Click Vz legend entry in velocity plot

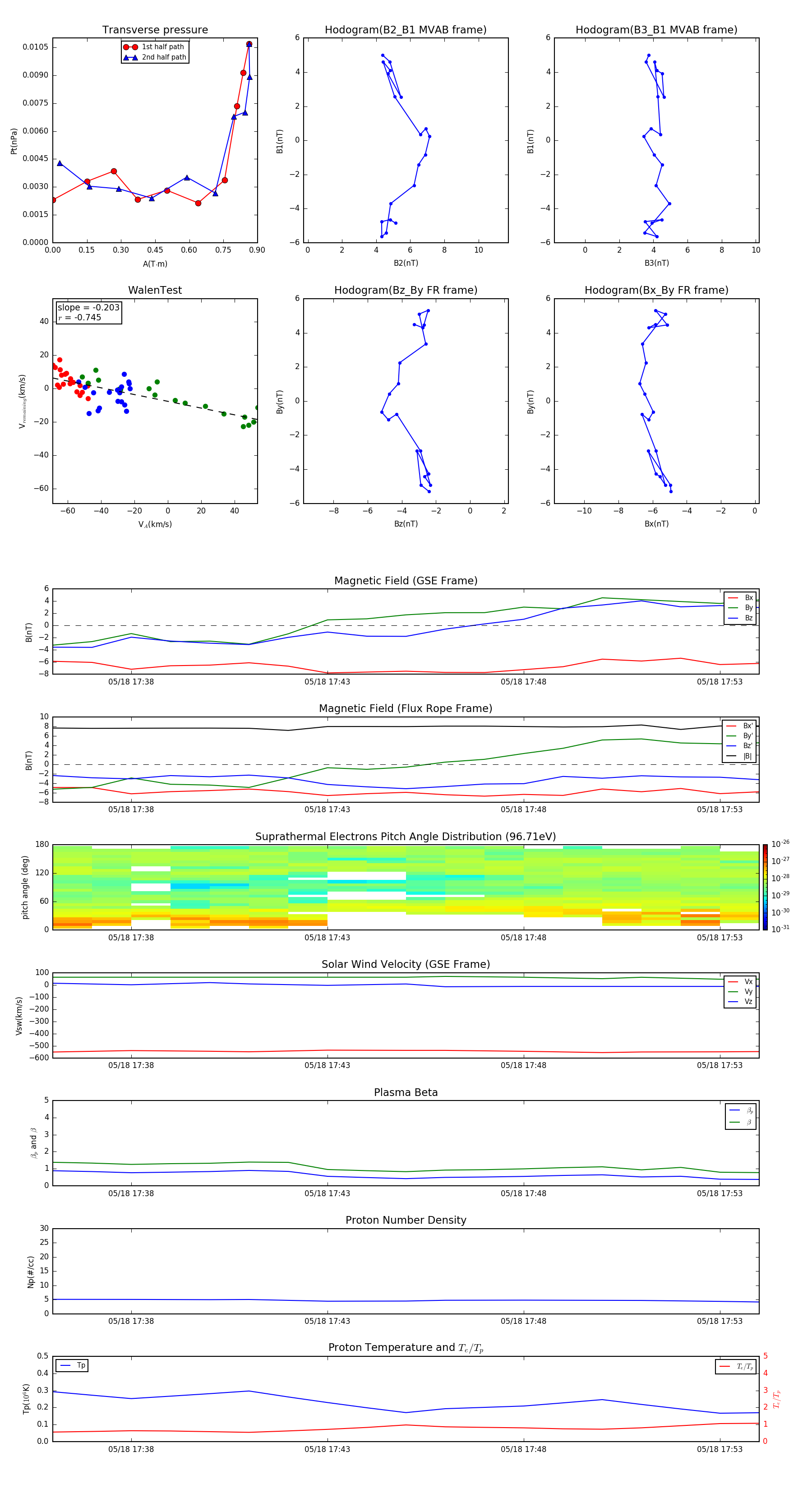(x=740, y=1001)
